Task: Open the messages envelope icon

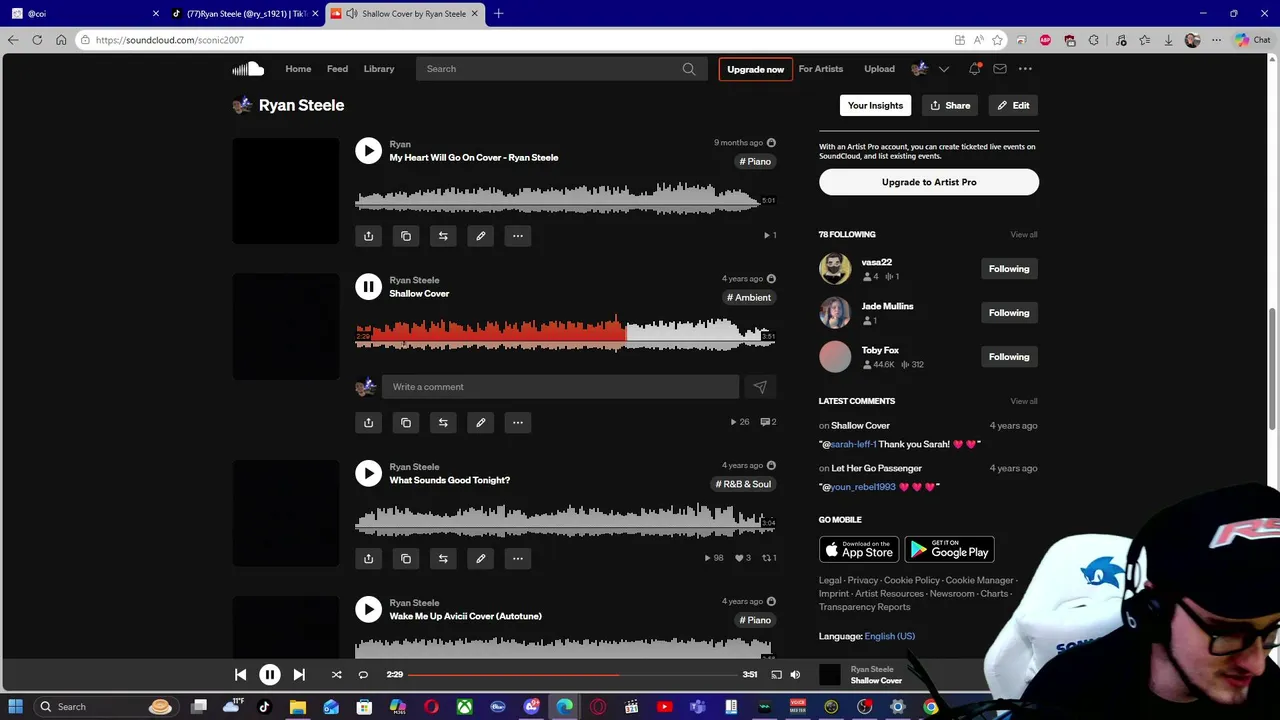Action: pyautogui.click(x=1000, y=69)
